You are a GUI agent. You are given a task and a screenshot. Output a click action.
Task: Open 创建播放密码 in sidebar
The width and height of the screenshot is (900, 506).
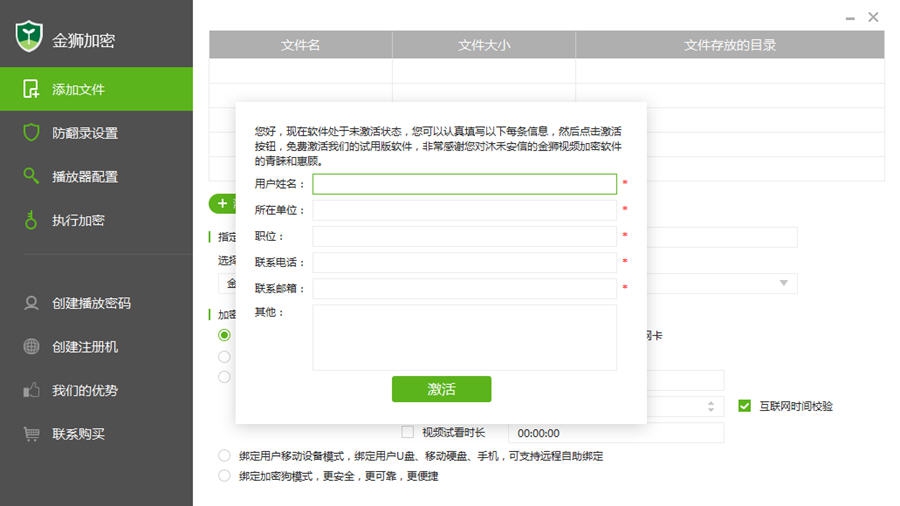(x=96, y=303)
